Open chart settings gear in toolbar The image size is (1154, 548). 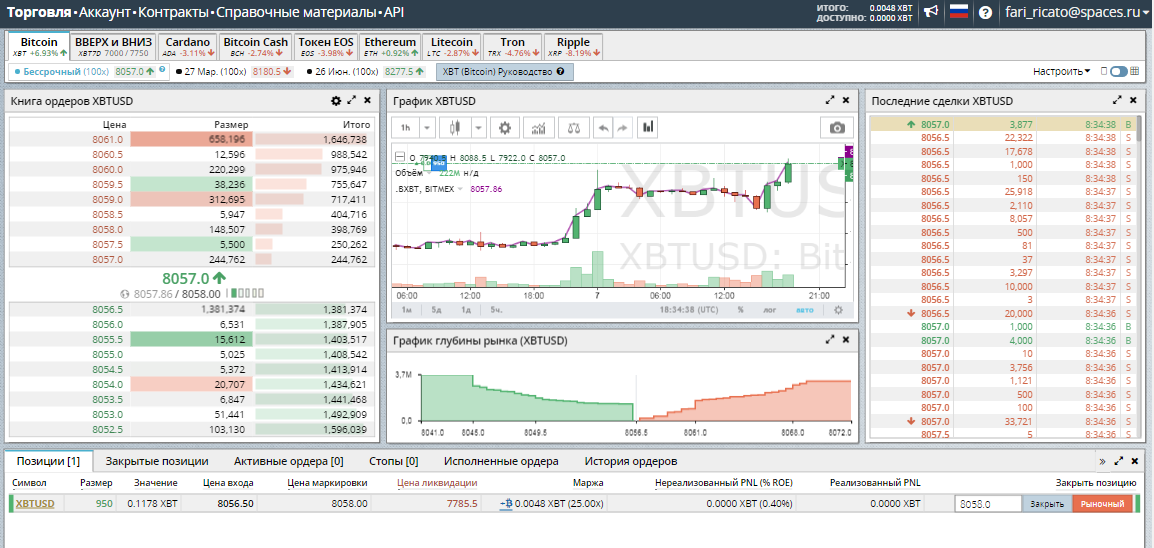point(505,127)
